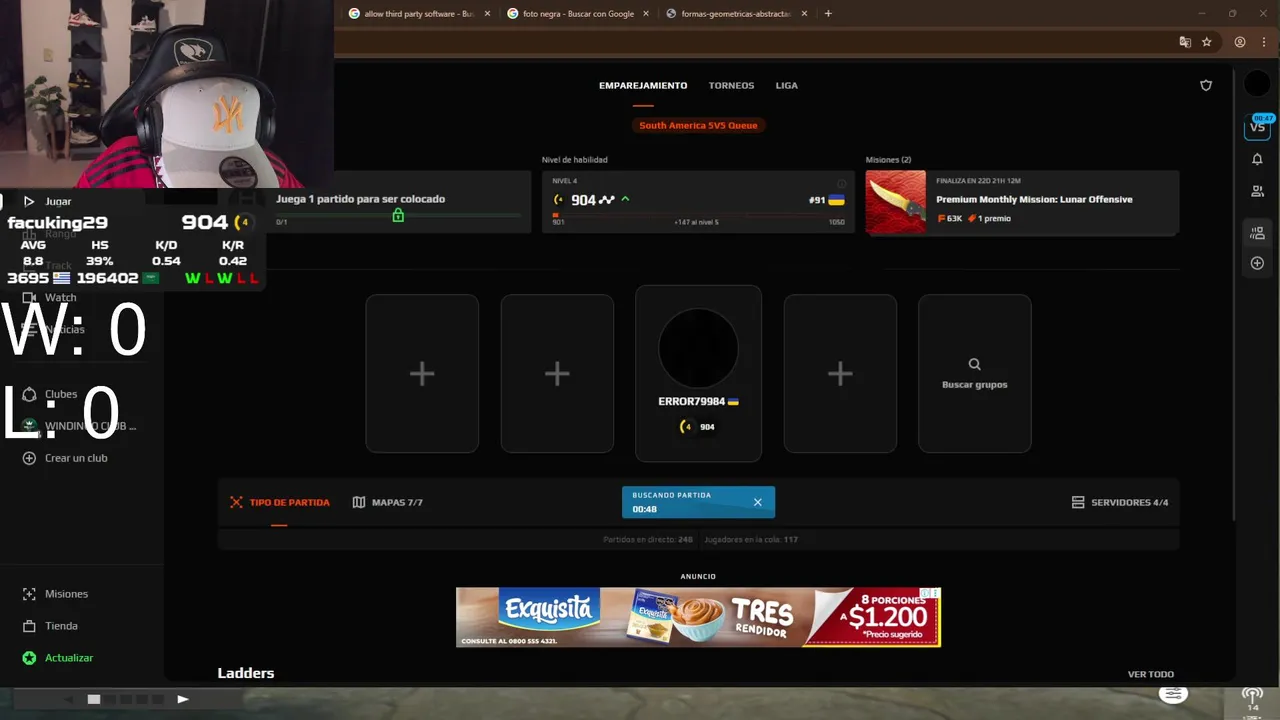Open Chrome profile icon in toolbar
Image resolution: width=1280 pixels, height=720 pixels.
pyautogui.click(x=1240, y=42)
